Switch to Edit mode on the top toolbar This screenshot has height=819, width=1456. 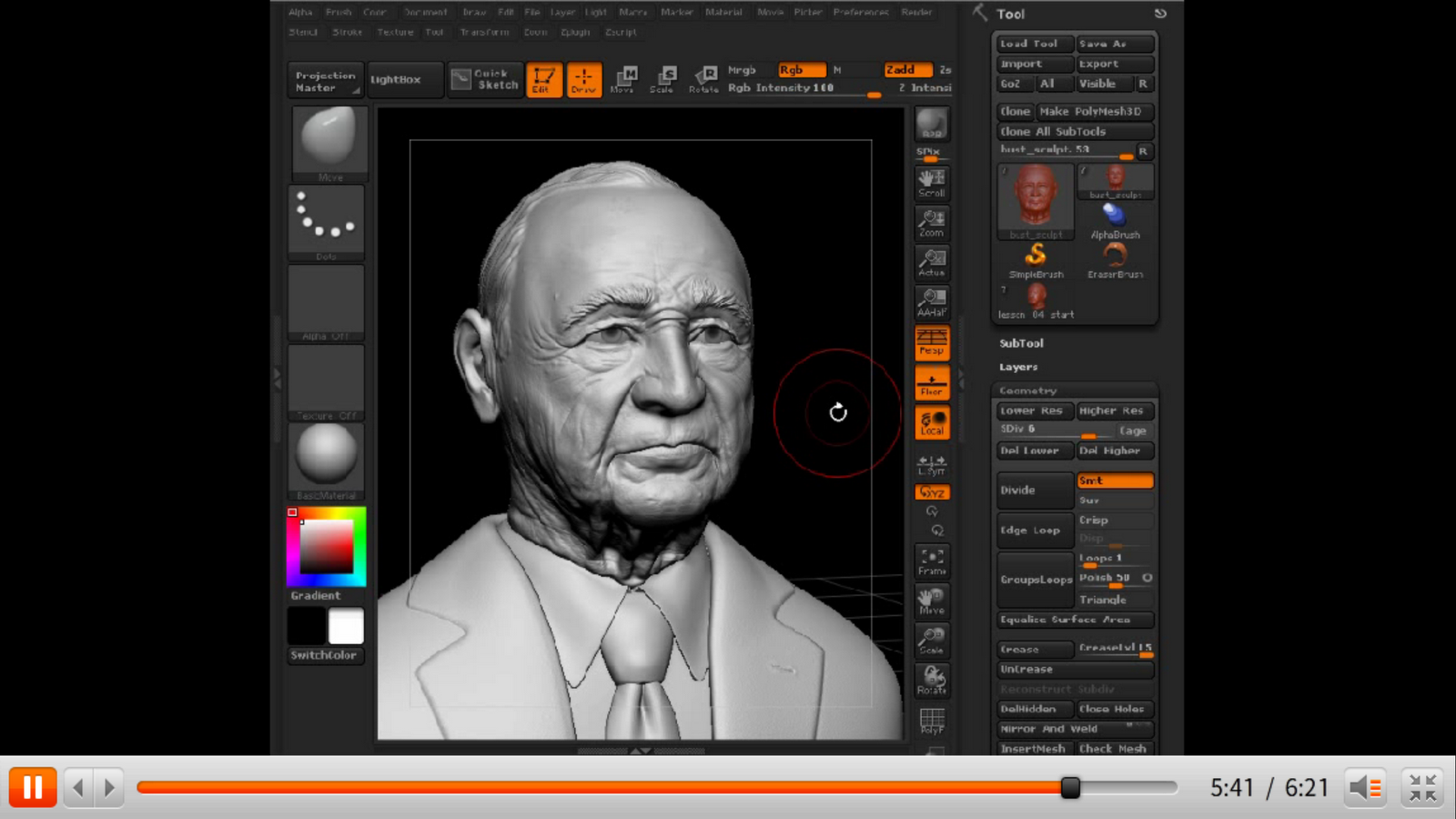click(x=544, y=79)
